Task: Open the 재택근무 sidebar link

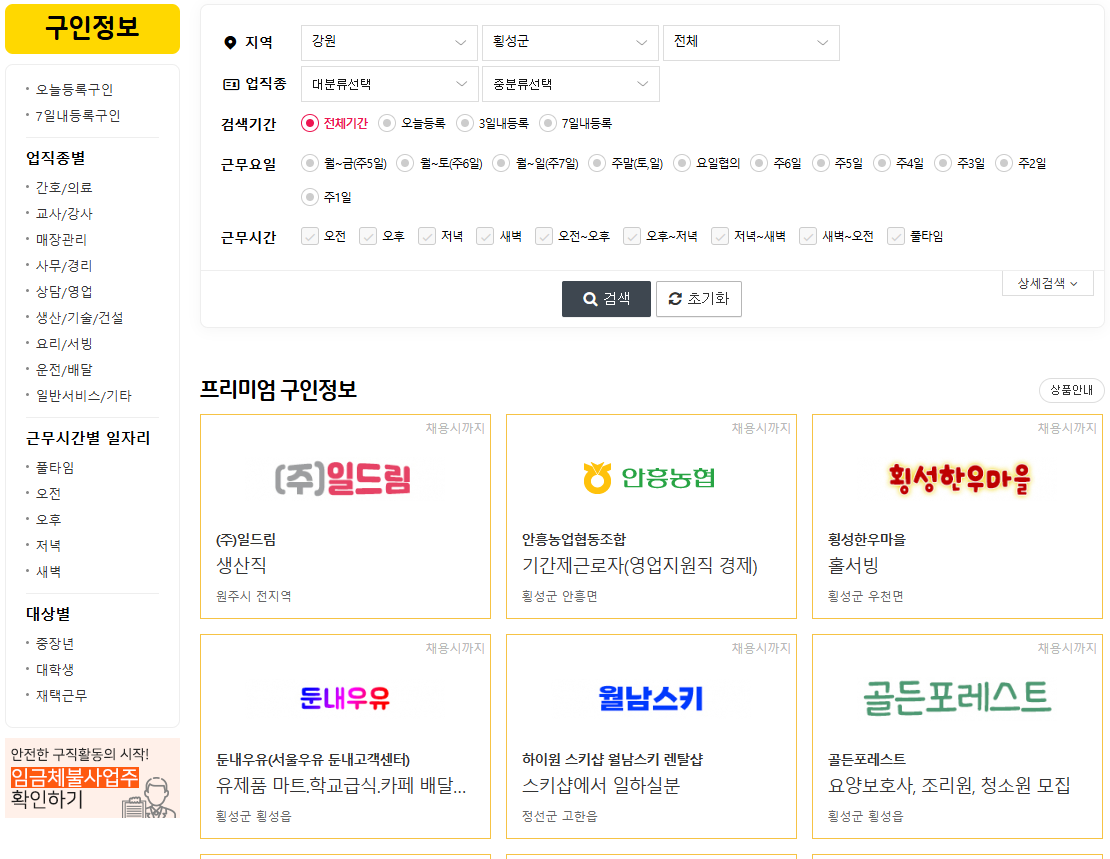Action: coord(62,695)
